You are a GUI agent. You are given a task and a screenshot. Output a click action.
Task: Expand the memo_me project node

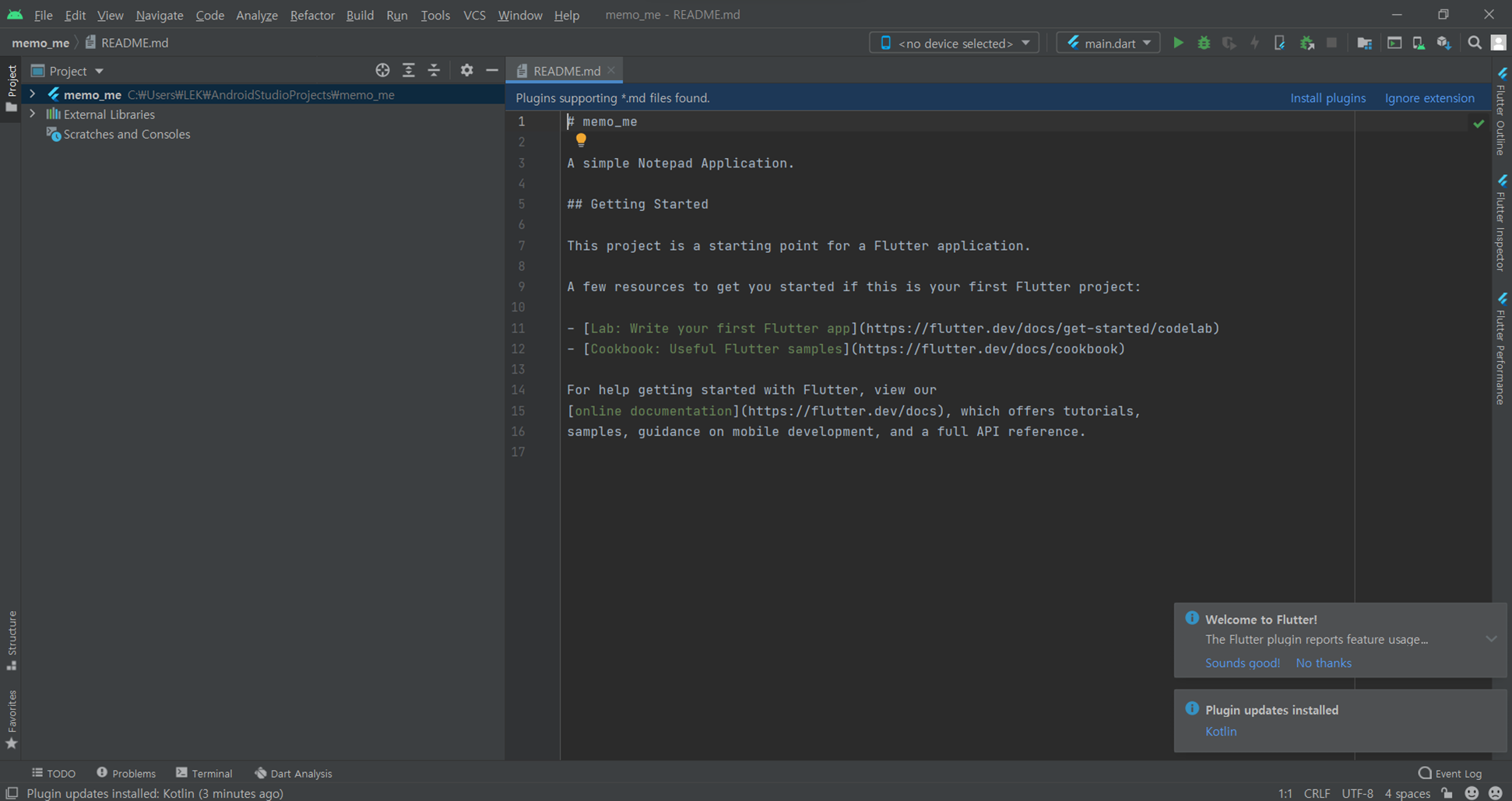pos(32,94)
